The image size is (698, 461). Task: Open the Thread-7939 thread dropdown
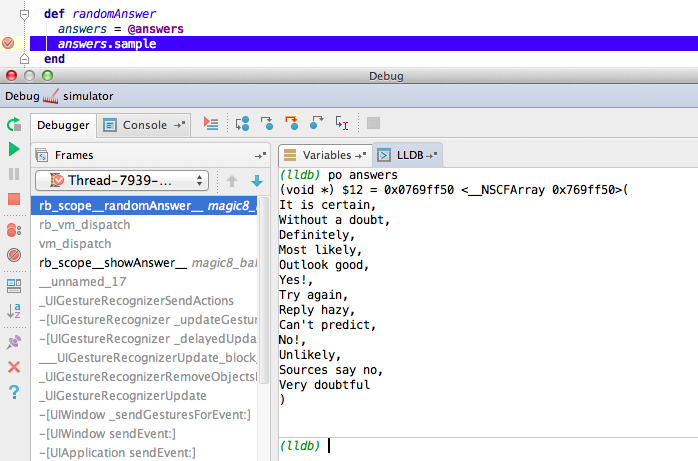coord(122,180)
